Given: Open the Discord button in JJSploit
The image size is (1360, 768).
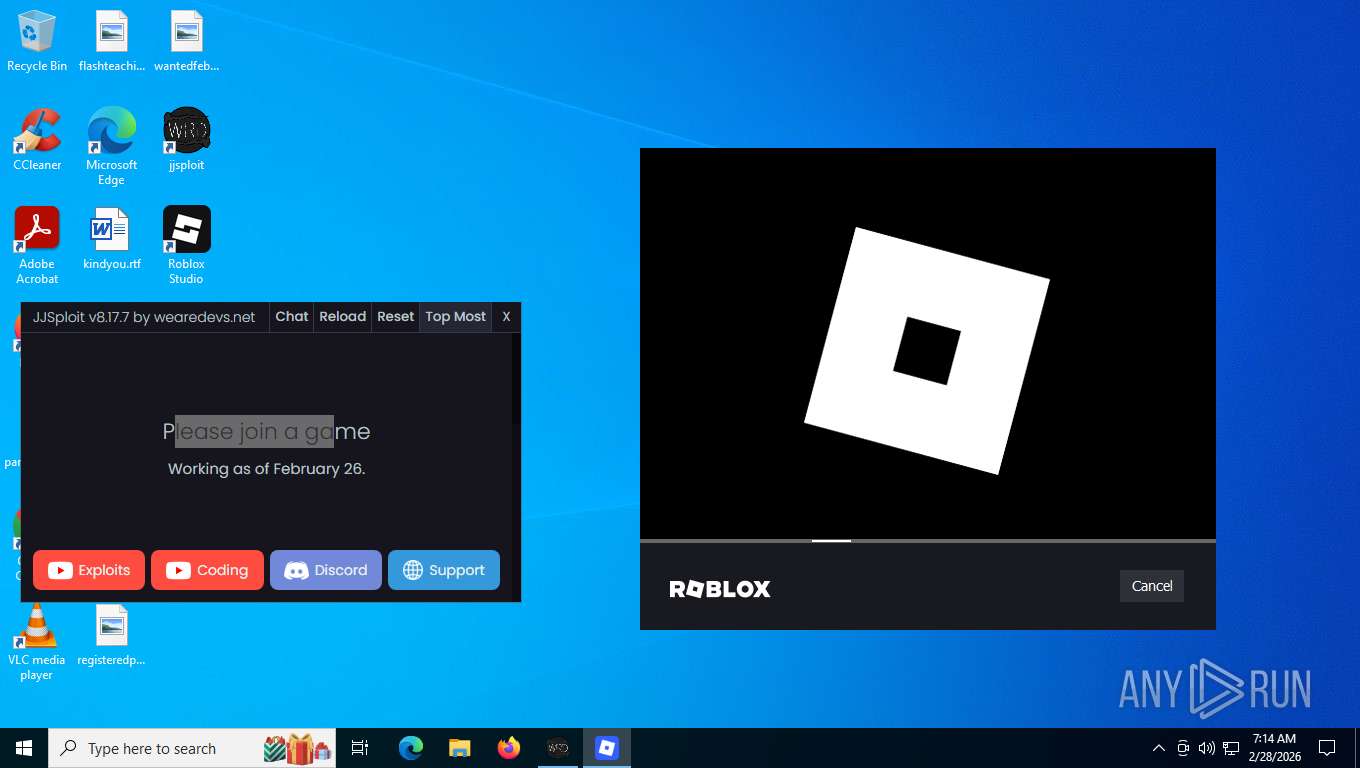Looking at the screenshot, I should [326, 570].
